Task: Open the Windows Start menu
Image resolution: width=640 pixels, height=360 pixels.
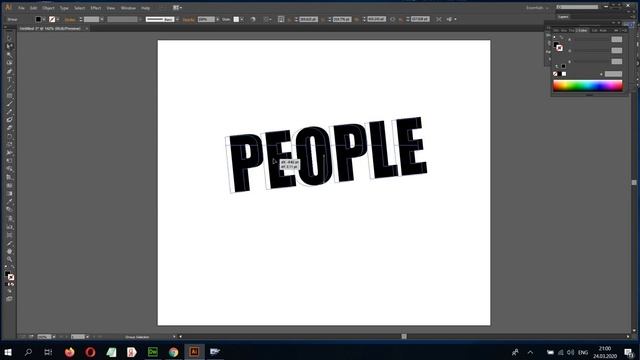Action: tap(8, 352)
